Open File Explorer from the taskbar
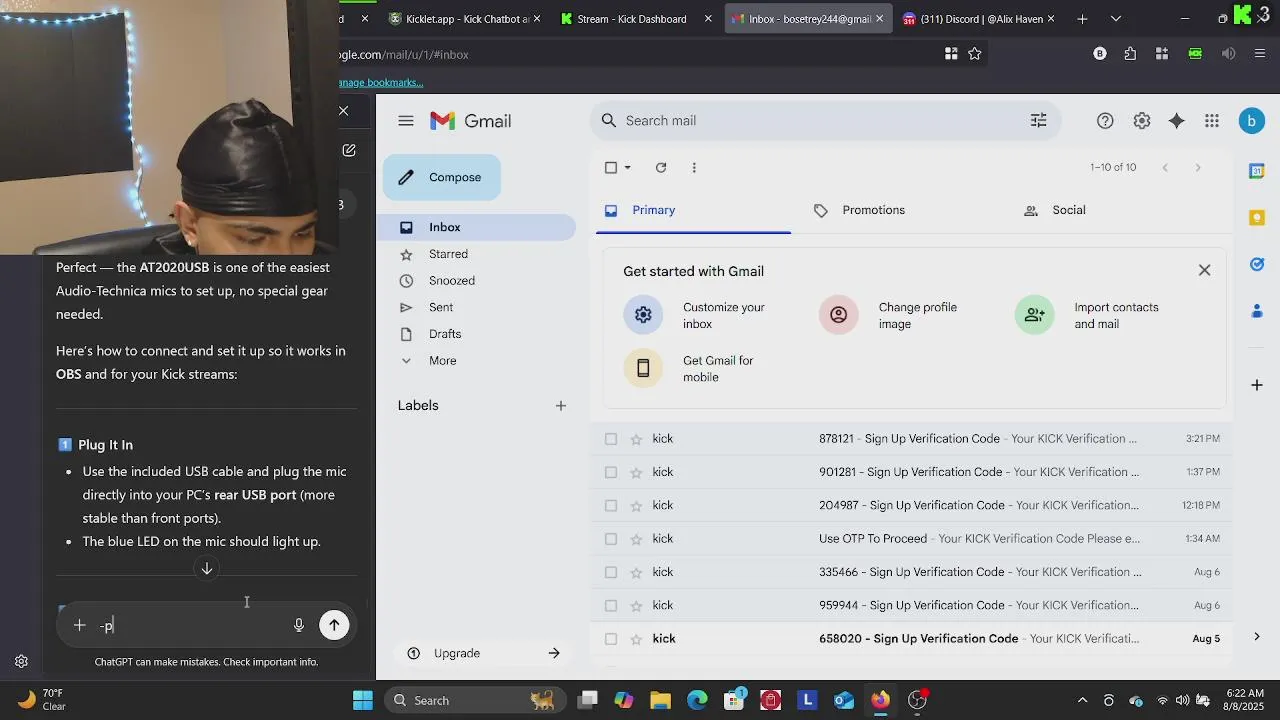The height and width of the screenshot is (720, 1280). coord(660,700)
